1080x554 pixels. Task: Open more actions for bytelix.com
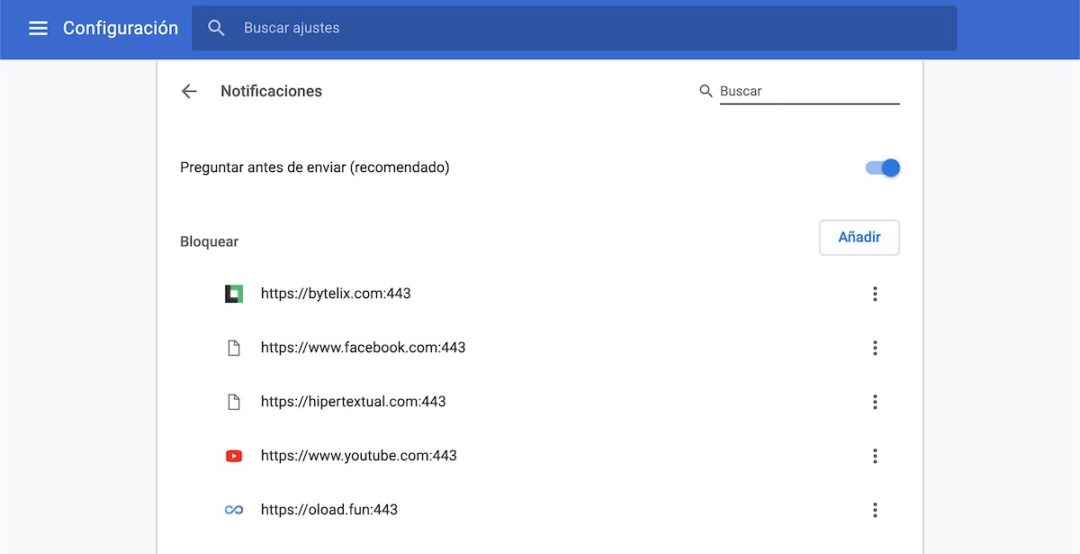875,294
